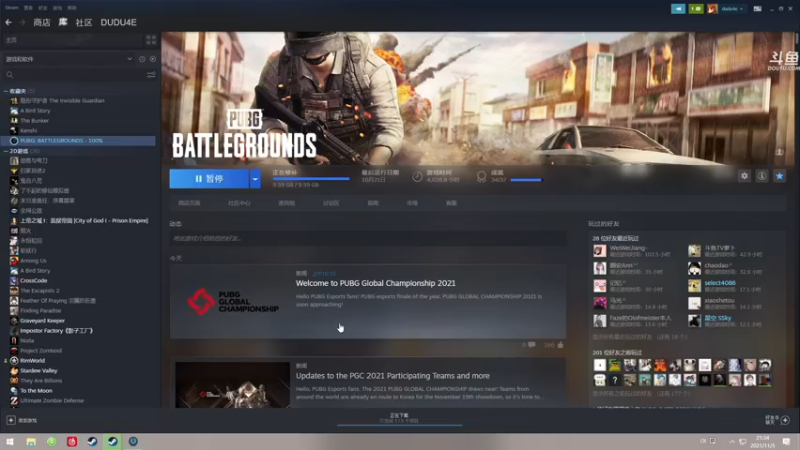Select Graveyard Keeper in library
This screenshot has width=800, height=450.
coord(42,321)
